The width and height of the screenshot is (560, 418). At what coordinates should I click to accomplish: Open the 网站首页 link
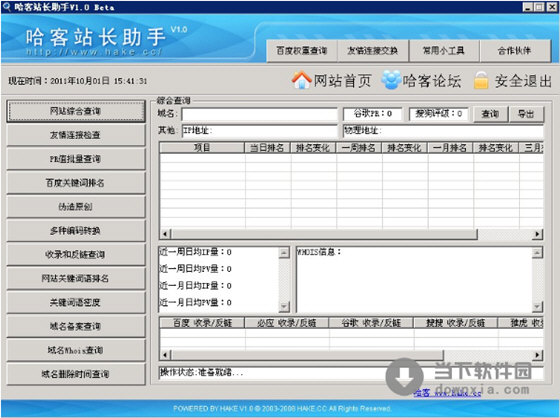pyautogui.click(x=342, y=80)
